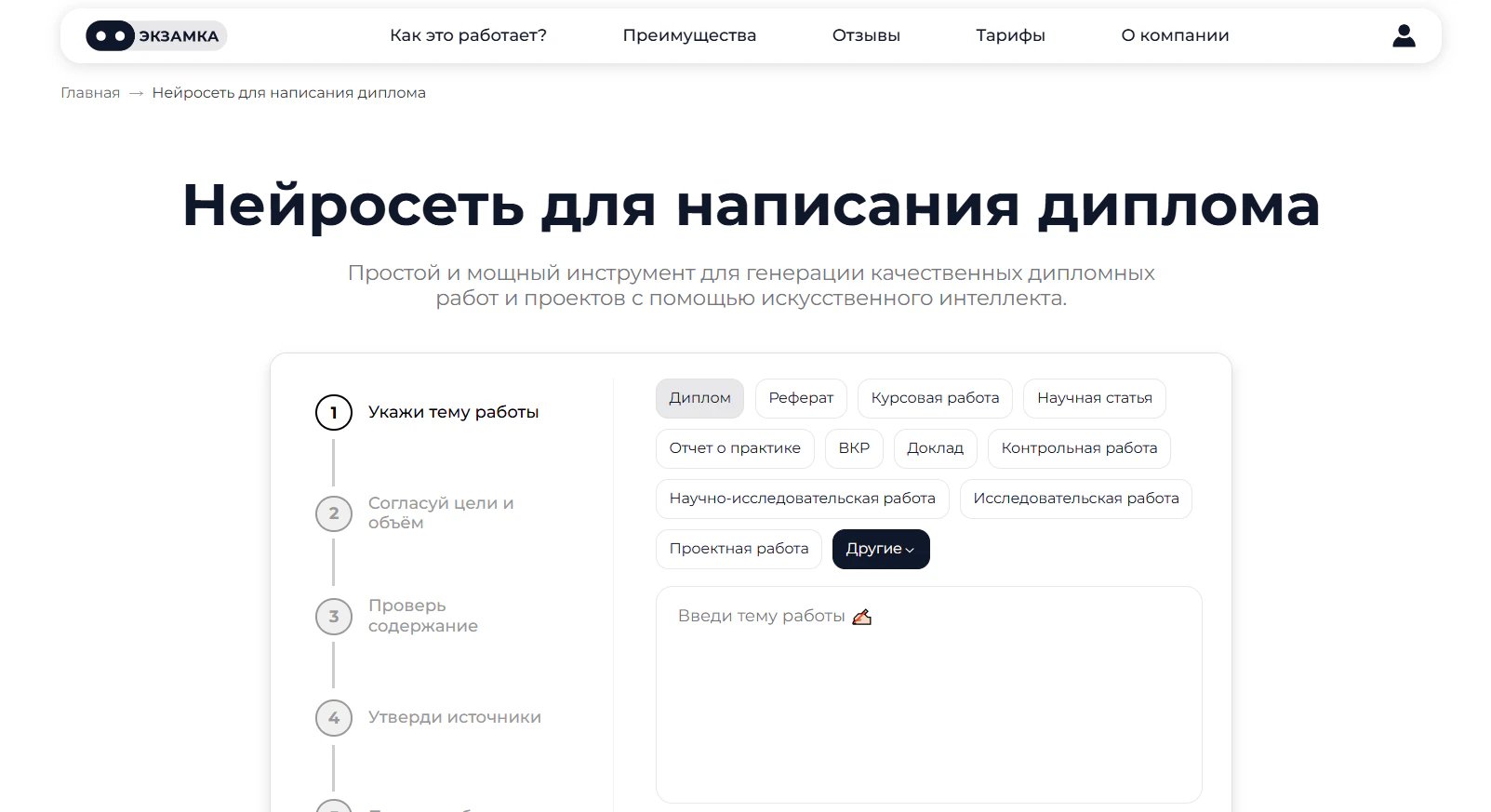Choose Контрольная работа chip
This screenshot has width=1491, height=812.
click(1079, 448)
